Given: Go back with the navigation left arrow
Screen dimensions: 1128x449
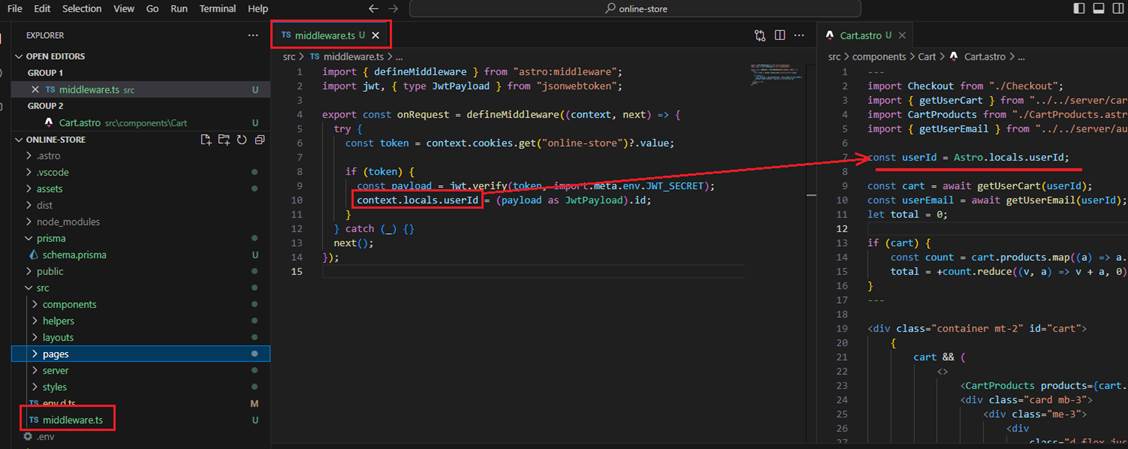Looking at the screenshot, I should point(373,9).
